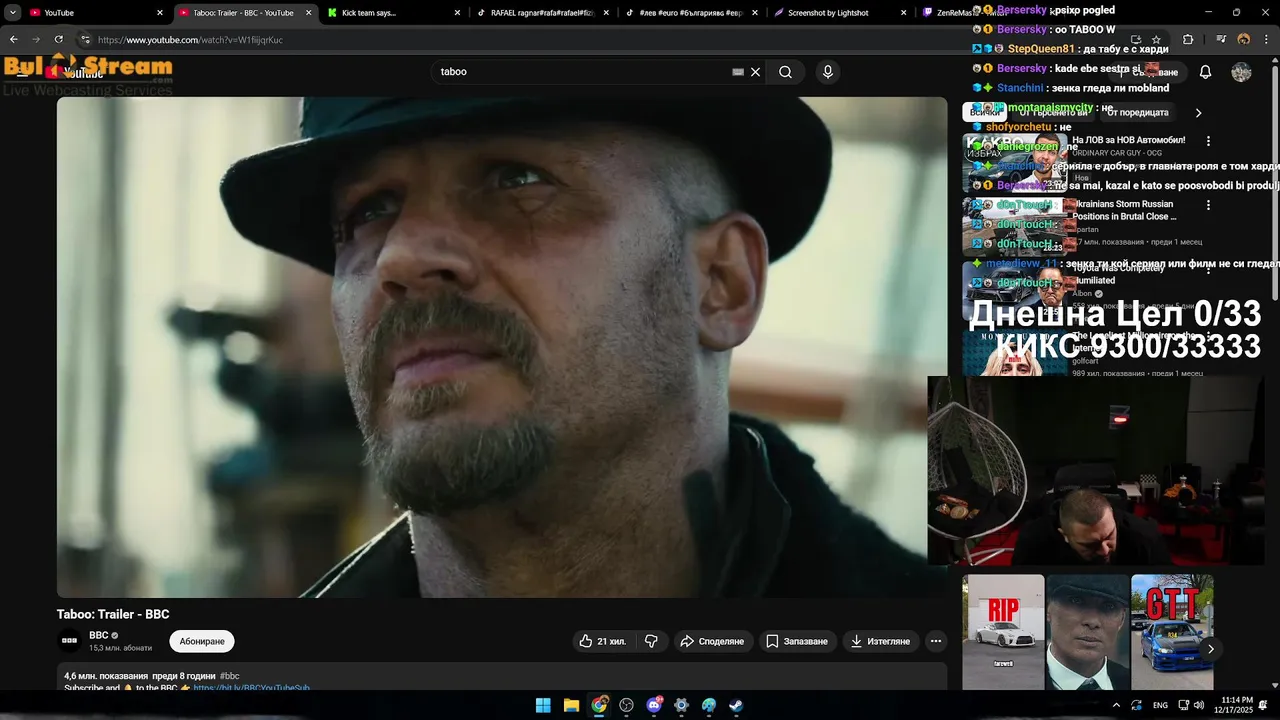The image size is (1280, 720).
Task: Switch to the Kick team says tab
Action: [393, 13]
